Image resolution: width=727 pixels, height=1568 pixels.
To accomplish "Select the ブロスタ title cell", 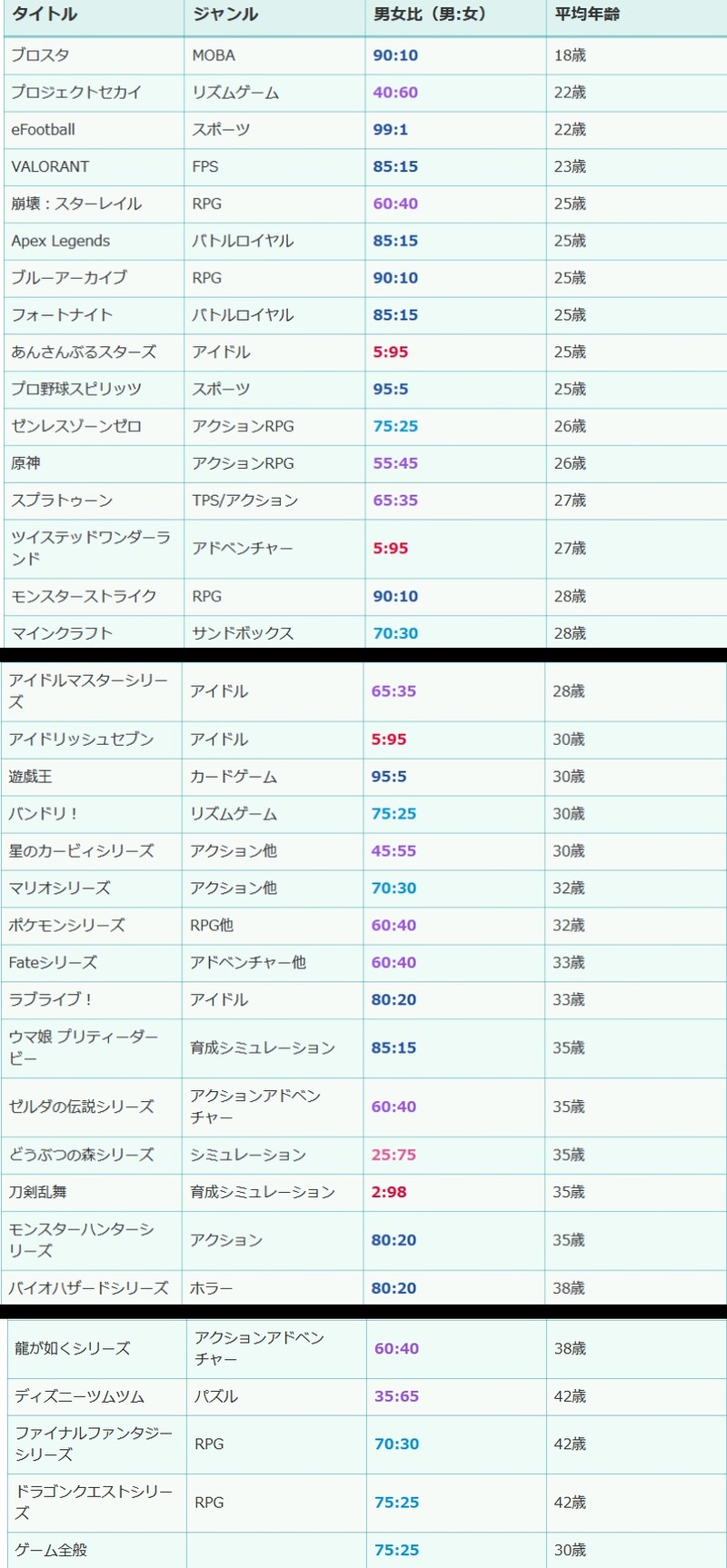I will pyautogui.click(x=94, y=55).
